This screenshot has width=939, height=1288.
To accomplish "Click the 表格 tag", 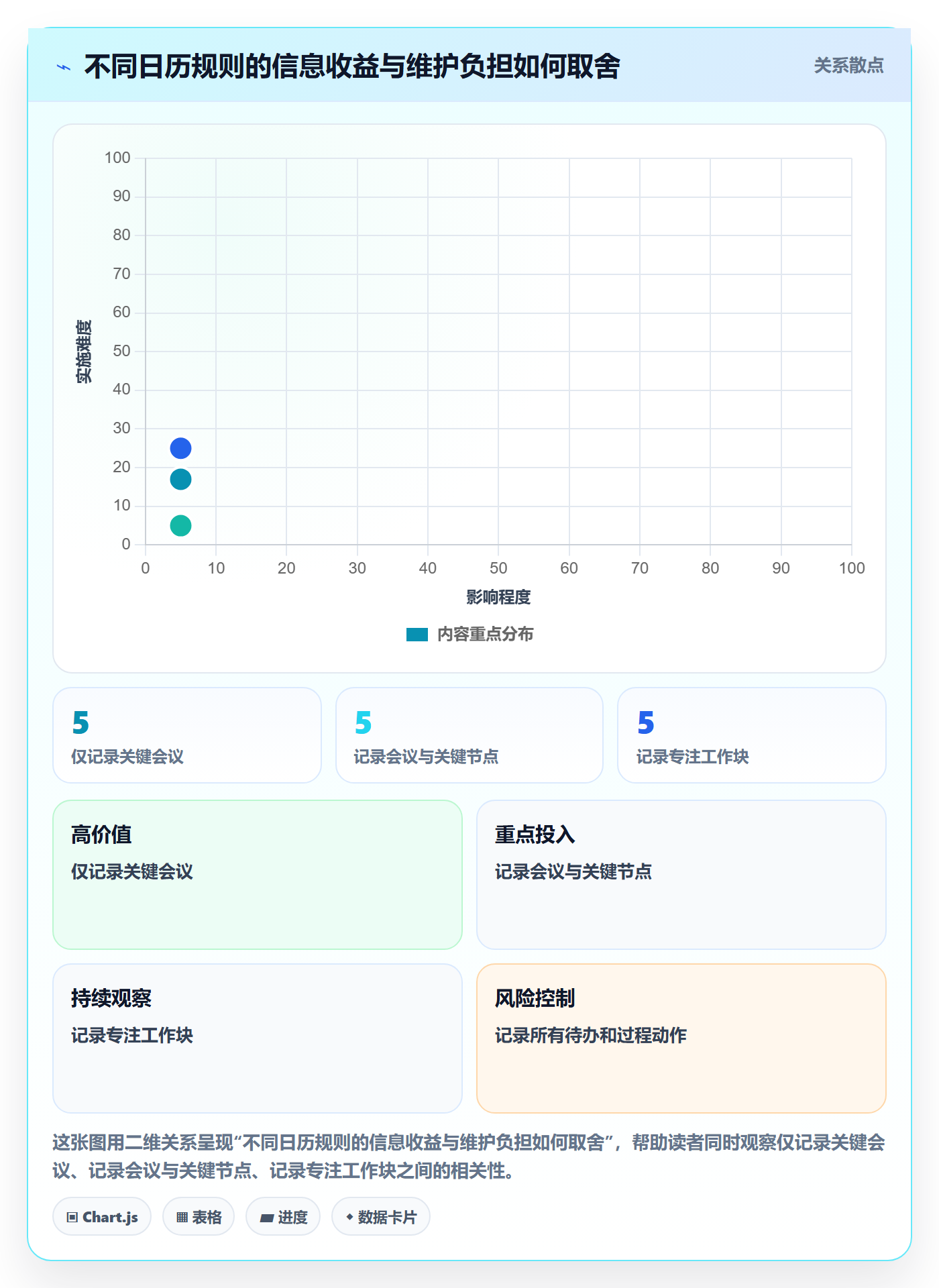I will [199, 1217].
